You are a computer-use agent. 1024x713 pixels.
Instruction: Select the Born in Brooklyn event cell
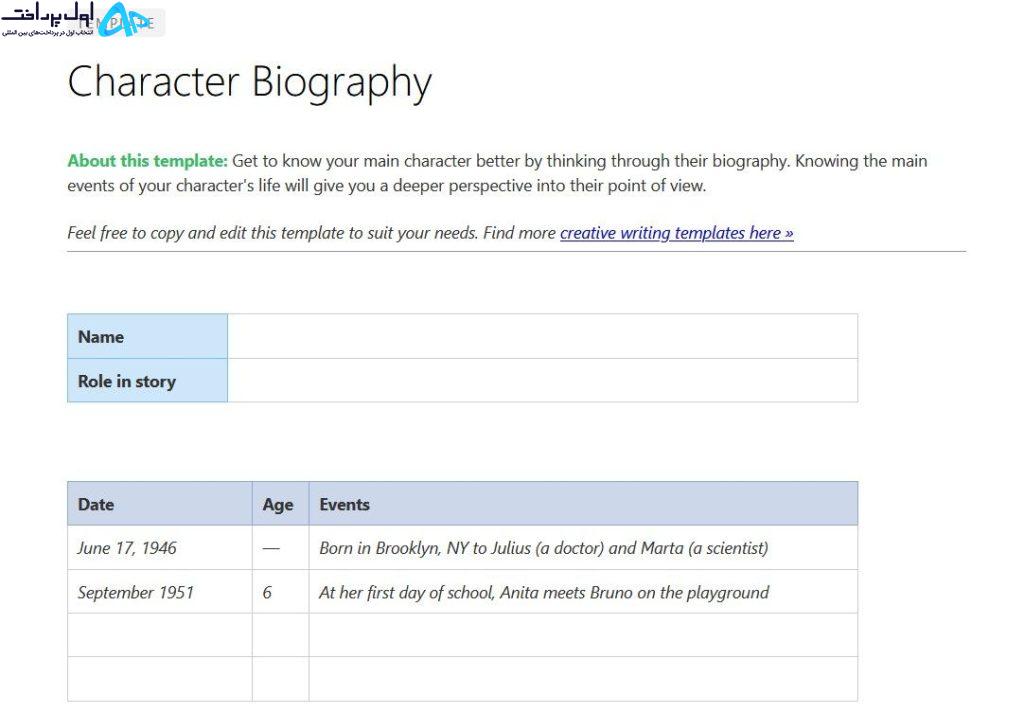coord(583,548)
